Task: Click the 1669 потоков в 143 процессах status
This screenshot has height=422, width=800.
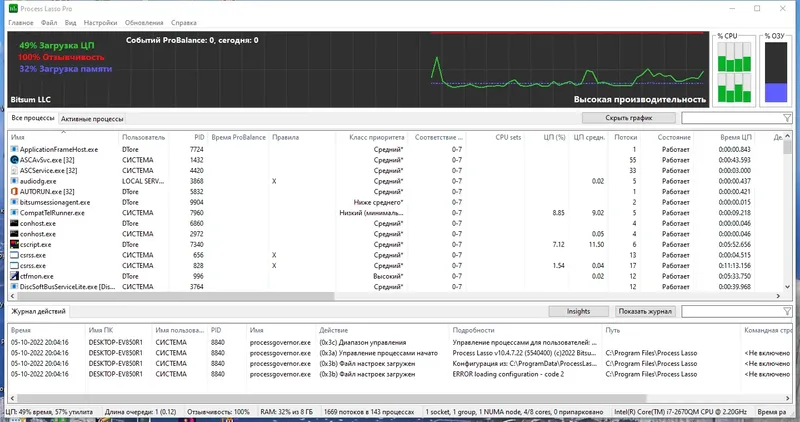Action: click(369, 412)
